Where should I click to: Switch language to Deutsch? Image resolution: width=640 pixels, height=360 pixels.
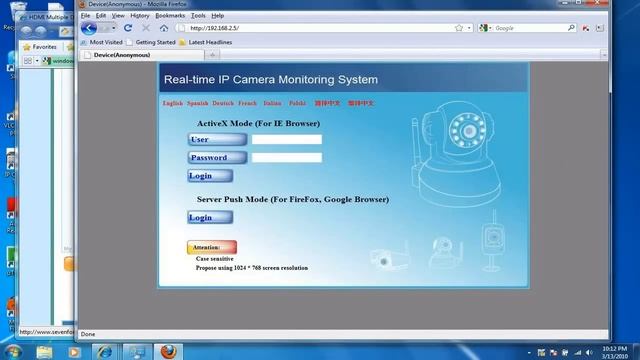tap(223, 103)
